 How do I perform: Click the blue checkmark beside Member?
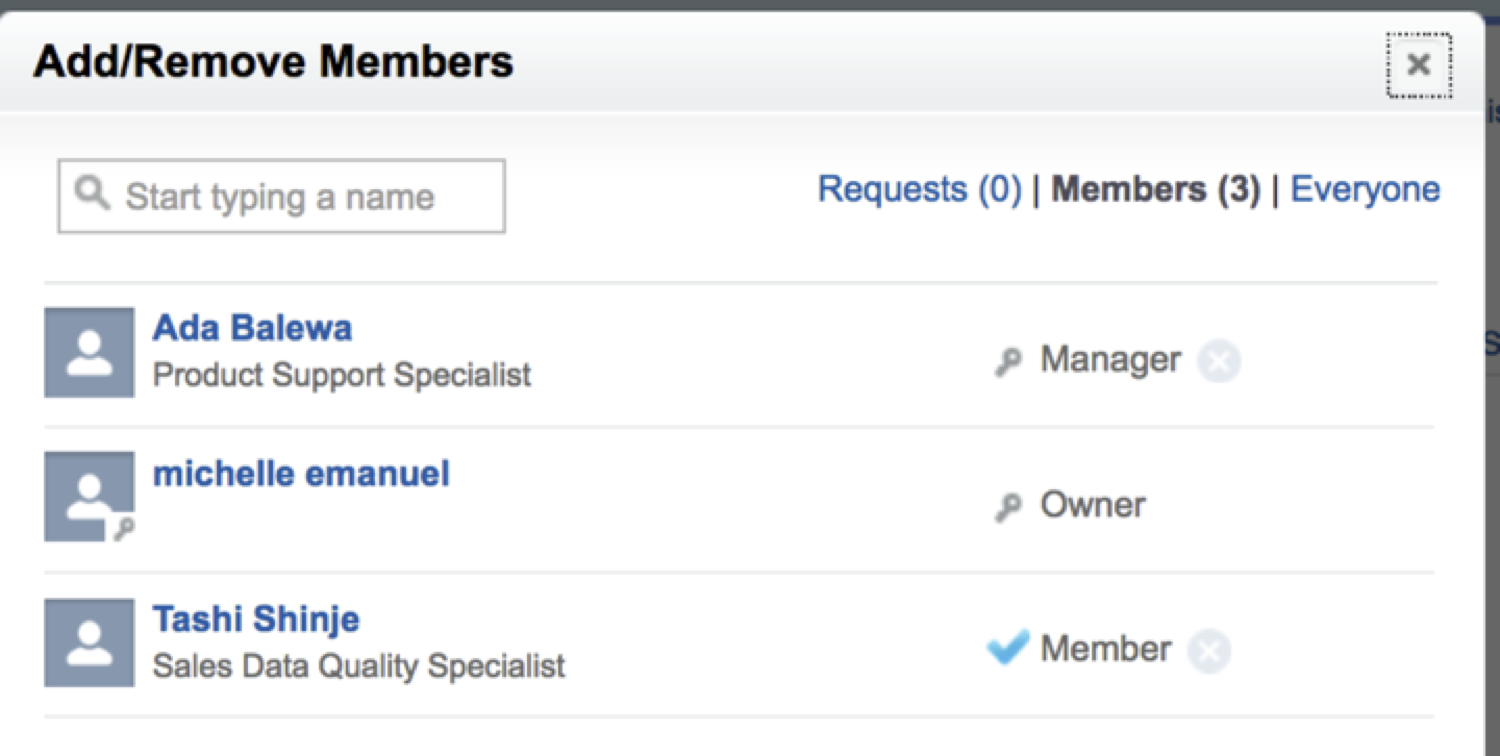[x=1008, y=648]
